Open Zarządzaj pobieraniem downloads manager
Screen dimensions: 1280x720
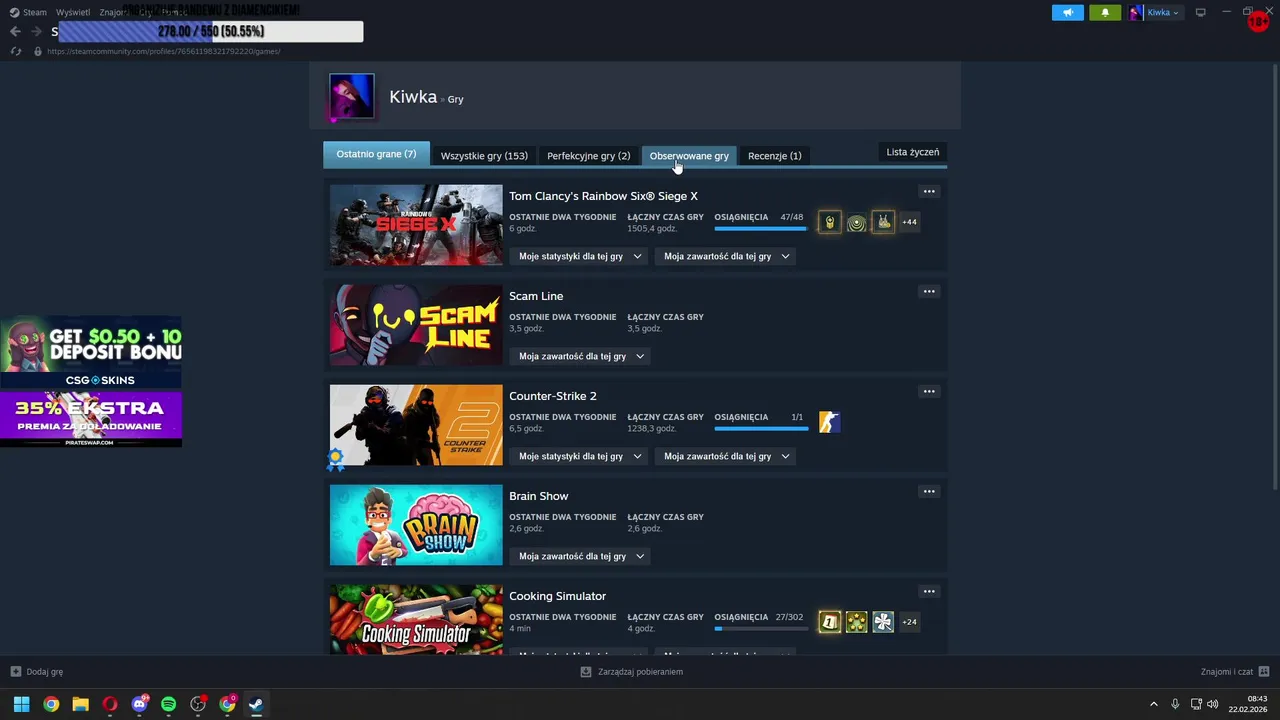pyautogui.click(x=631, y=672)
